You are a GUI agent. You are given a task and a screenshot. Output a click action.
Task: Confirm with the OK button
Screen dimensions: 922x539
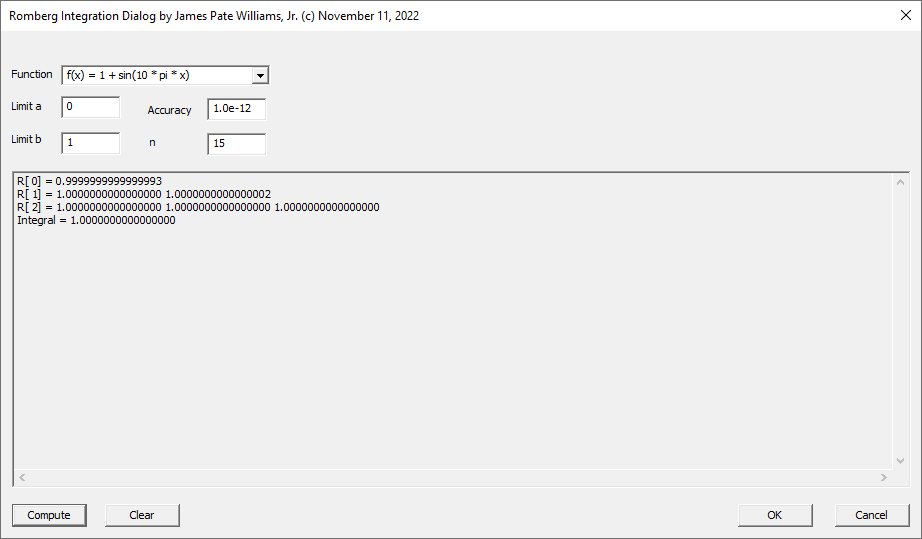pos(775,515)
